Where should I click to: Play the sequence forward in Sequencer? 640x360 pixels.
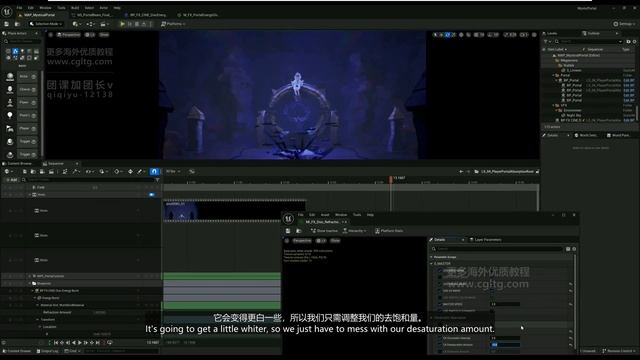(x=80, y=342)
